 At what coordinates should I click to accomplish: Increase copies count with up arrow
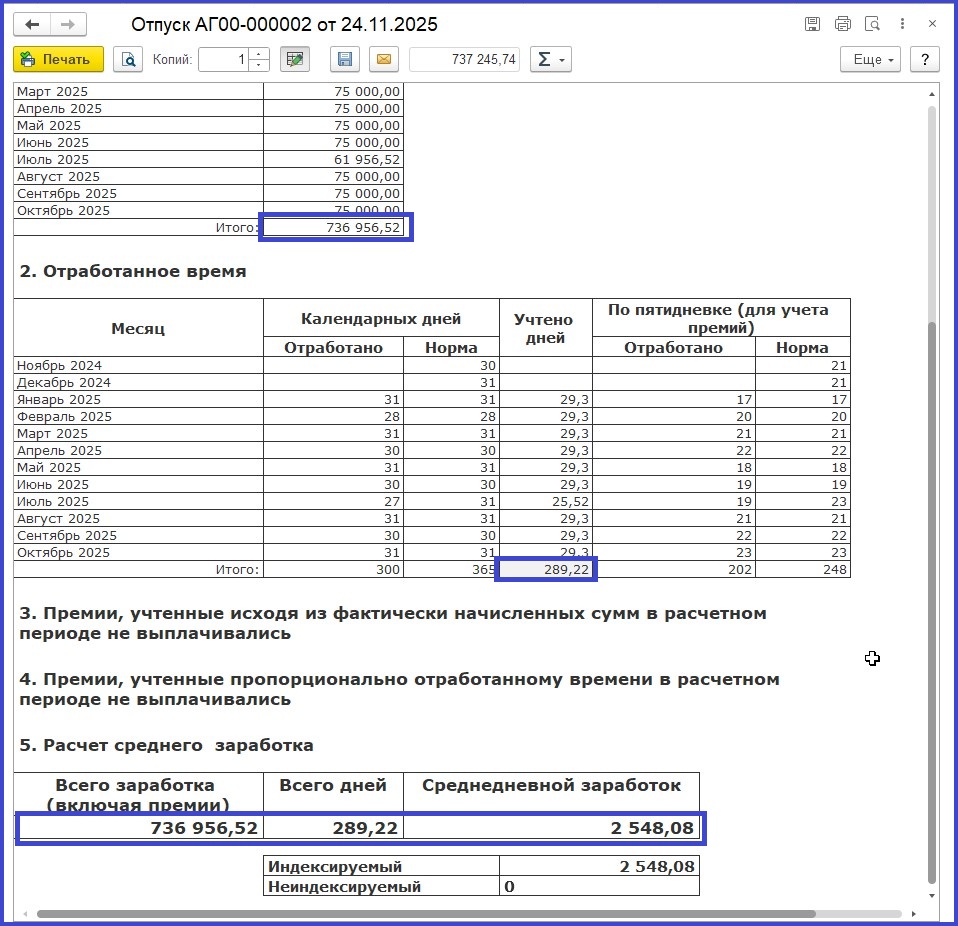[x=259, y=54]
